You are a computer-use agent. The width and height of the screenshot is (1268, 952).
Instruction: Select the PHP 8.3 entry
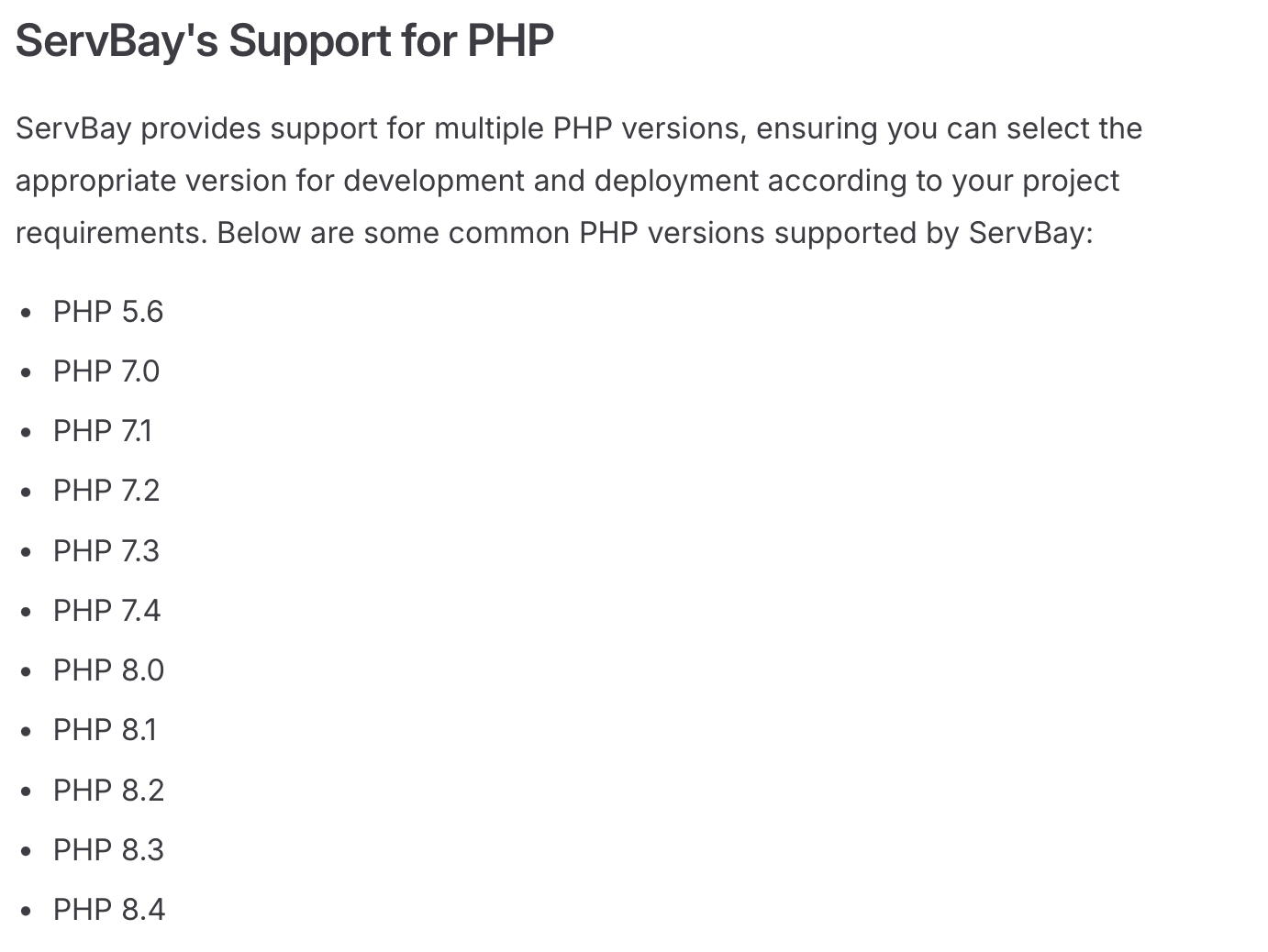click(108, 850)
